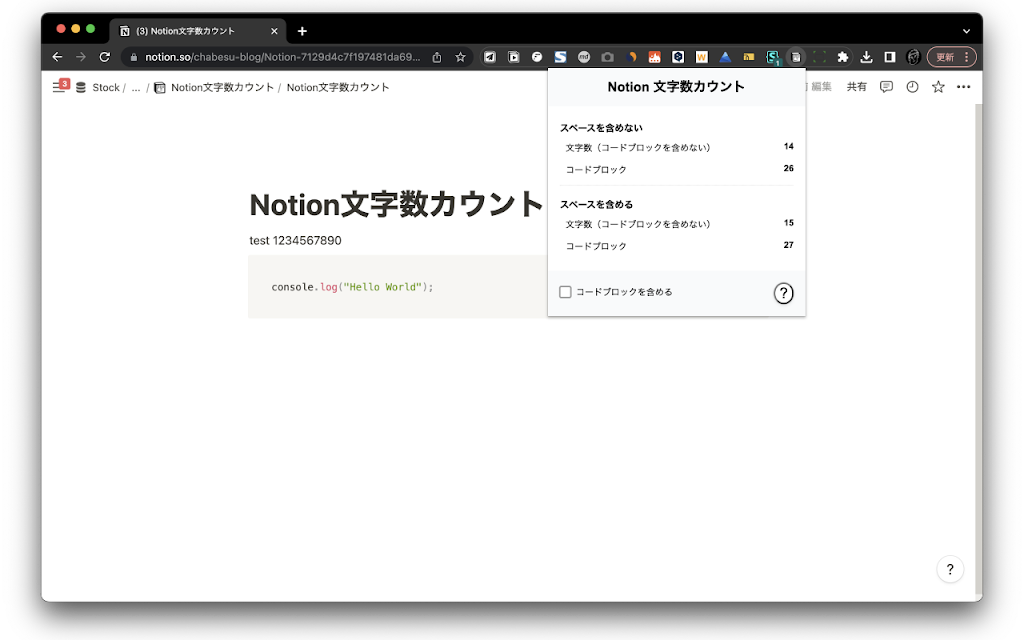Reload the Notion page
The height and width of the screenshot is (640, 1024).
click(x=104, y=57)
